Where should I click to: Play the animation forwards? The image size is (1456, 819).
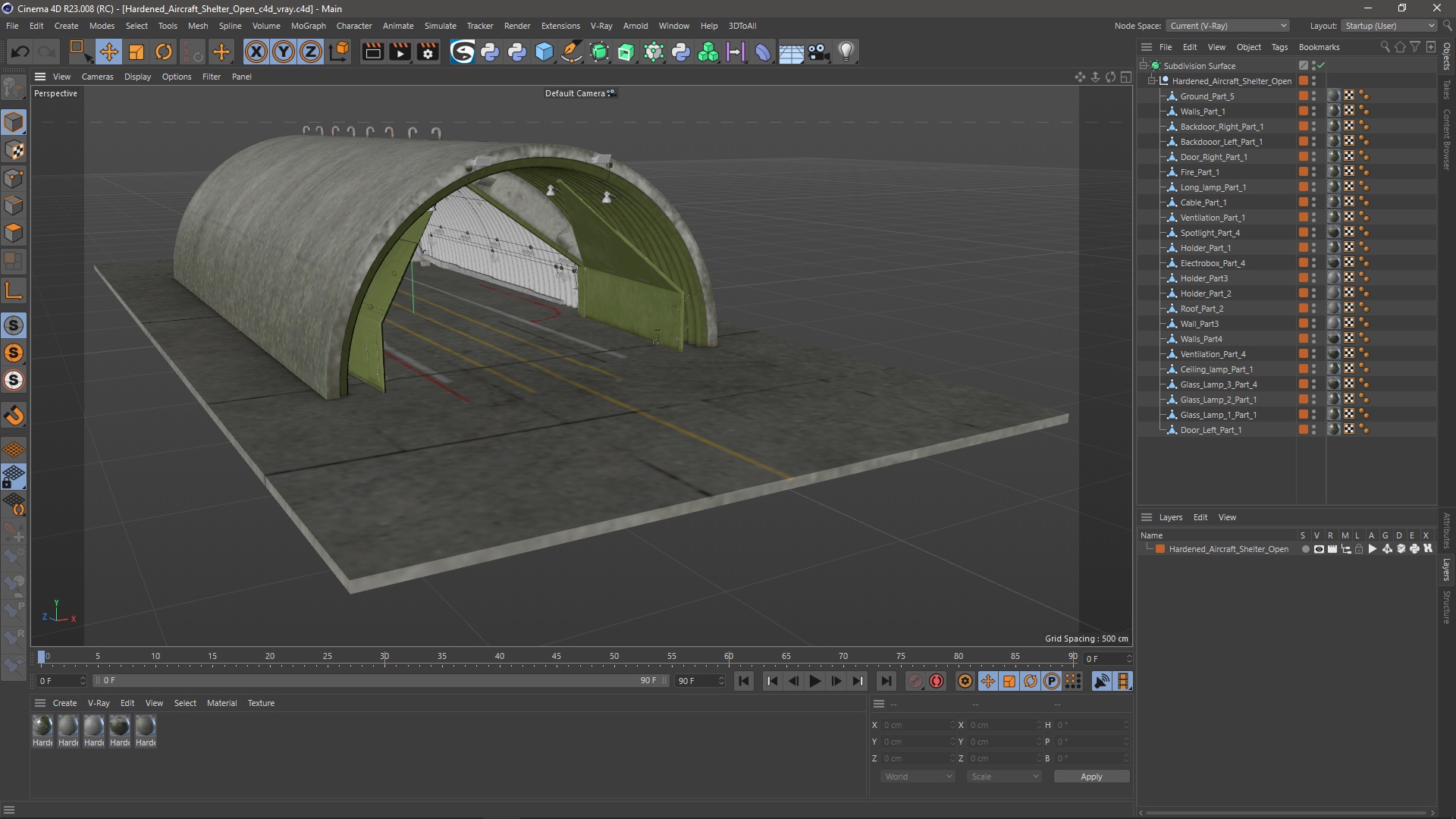(814, 681)
